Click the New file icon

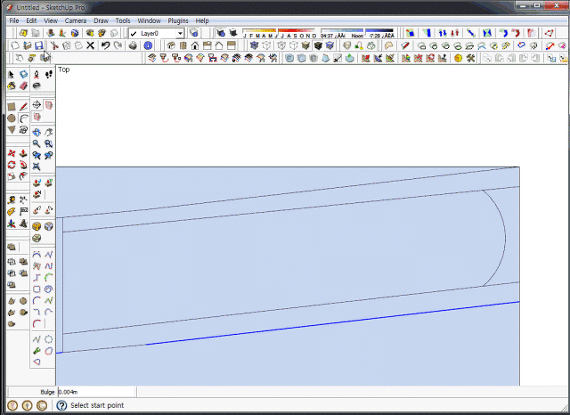pyautogui.click(x=15, y=45)
